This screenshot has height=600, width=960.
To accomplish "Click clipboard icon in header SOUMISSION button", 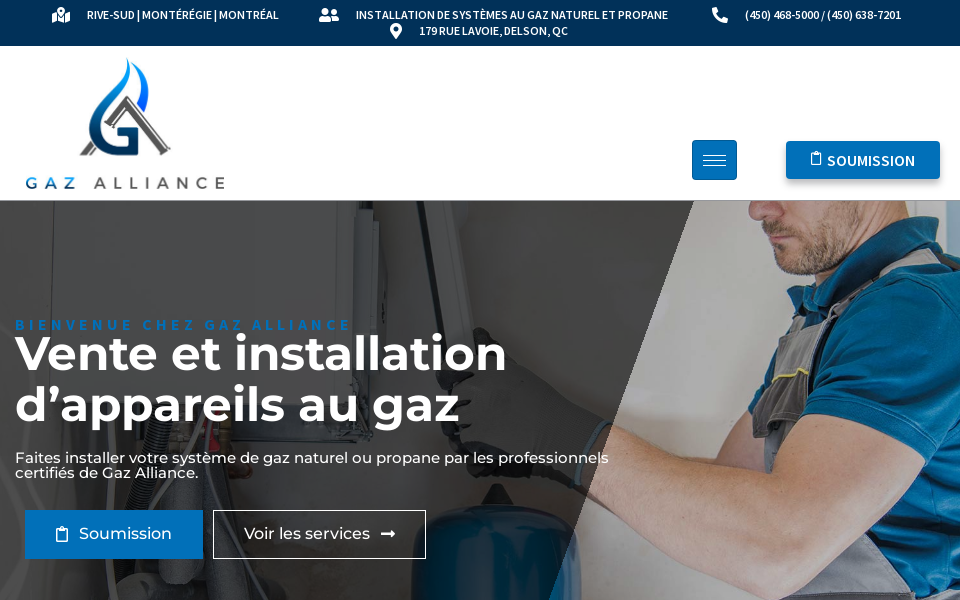I will coord(816,159).
